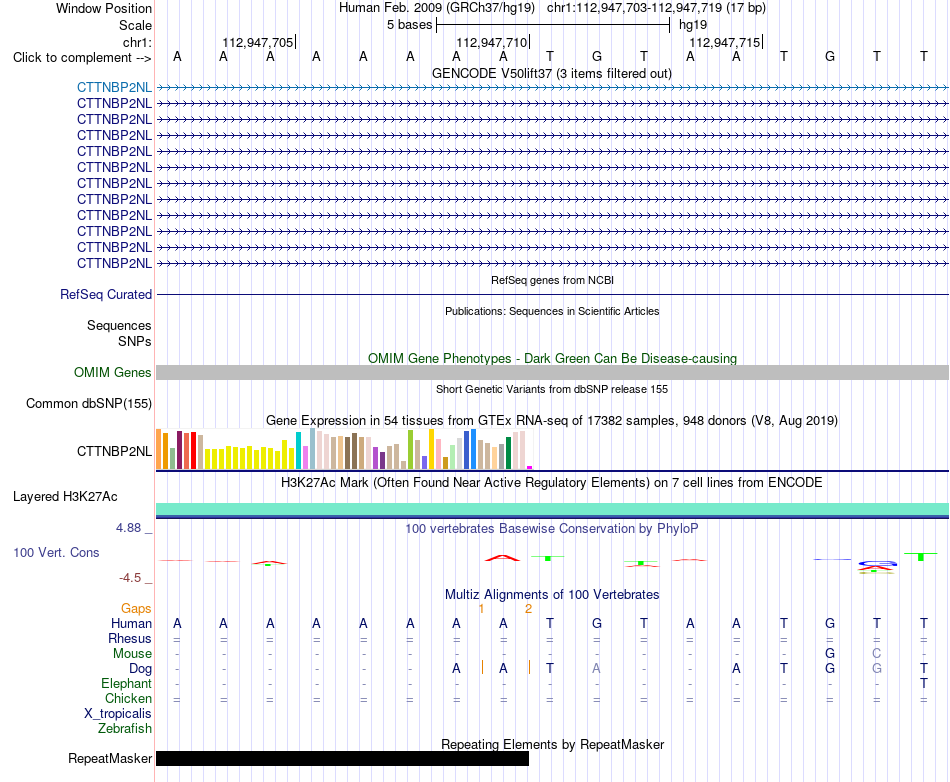Click the gray OMIM Genes bar

552,373
